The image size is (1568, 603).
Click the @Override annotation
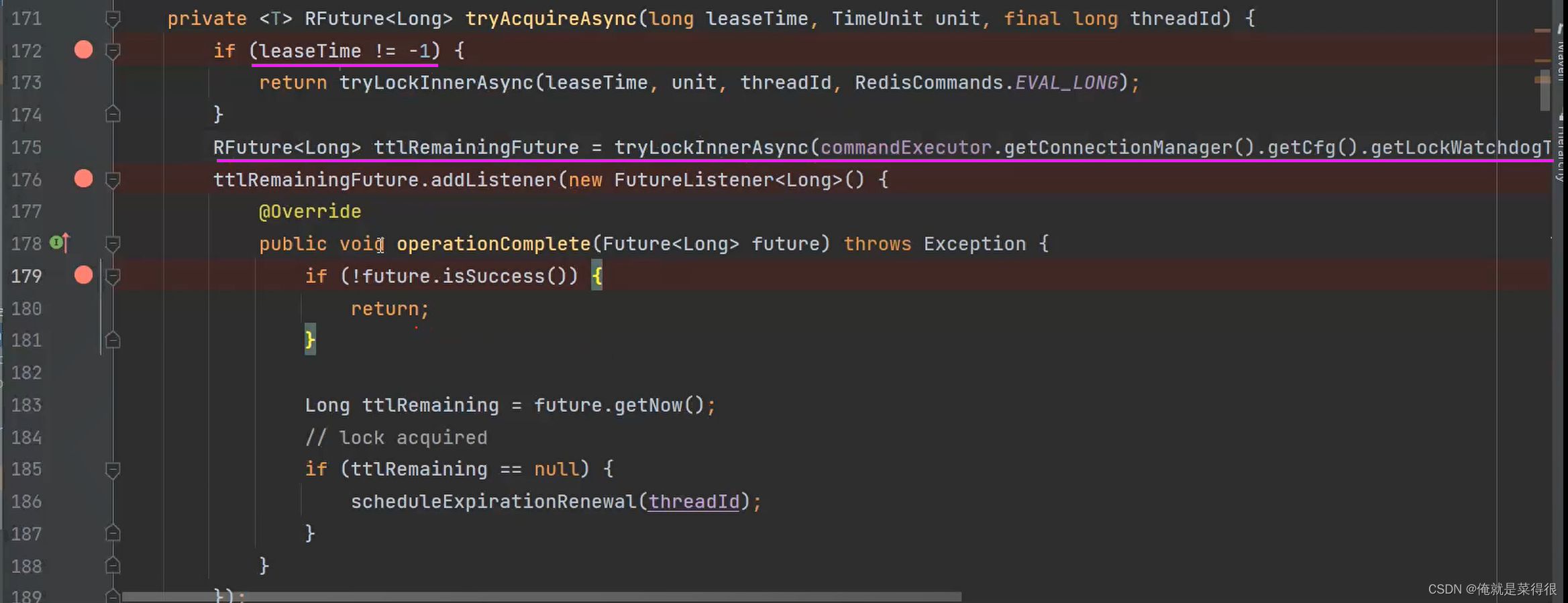tap(310, 211)
